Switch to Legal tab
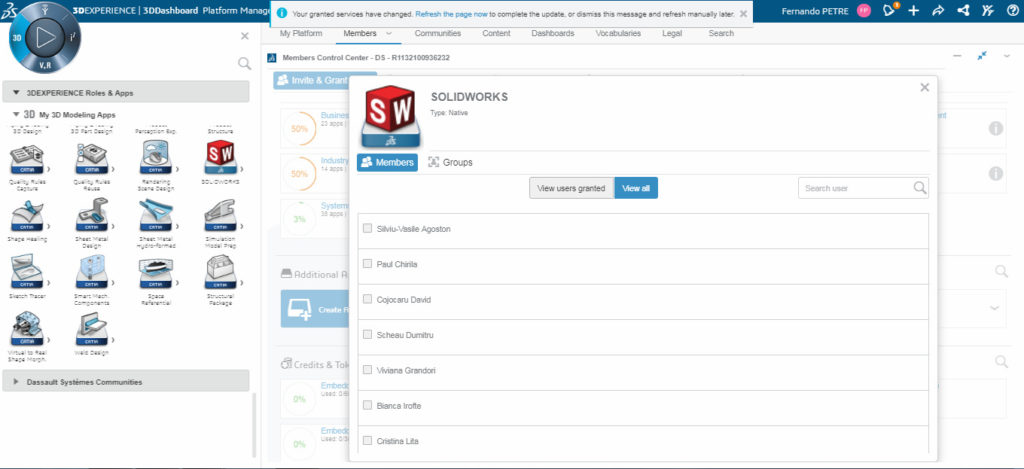This screenshot has height=469, width=1024. [672, 33]
